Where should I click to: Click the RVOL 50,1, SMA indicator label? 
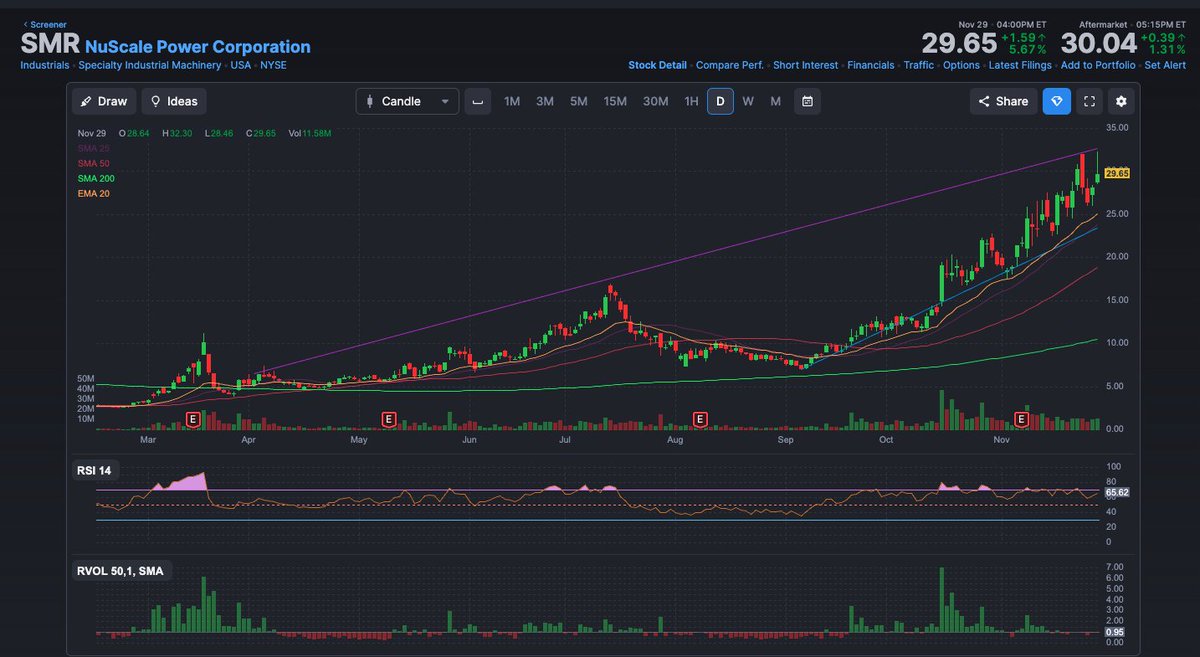pos(120,571)
